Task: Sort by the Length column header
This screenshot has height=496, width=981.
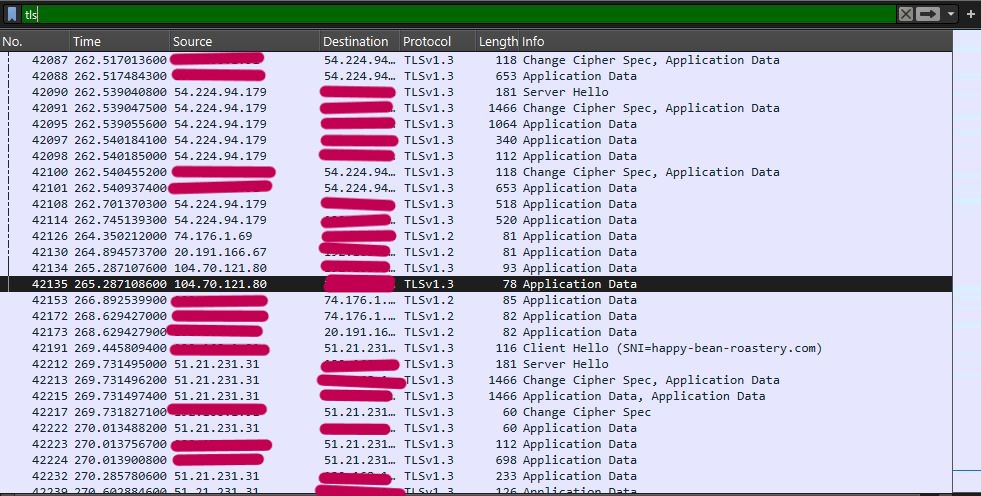Action: click(x=497, y=41)
